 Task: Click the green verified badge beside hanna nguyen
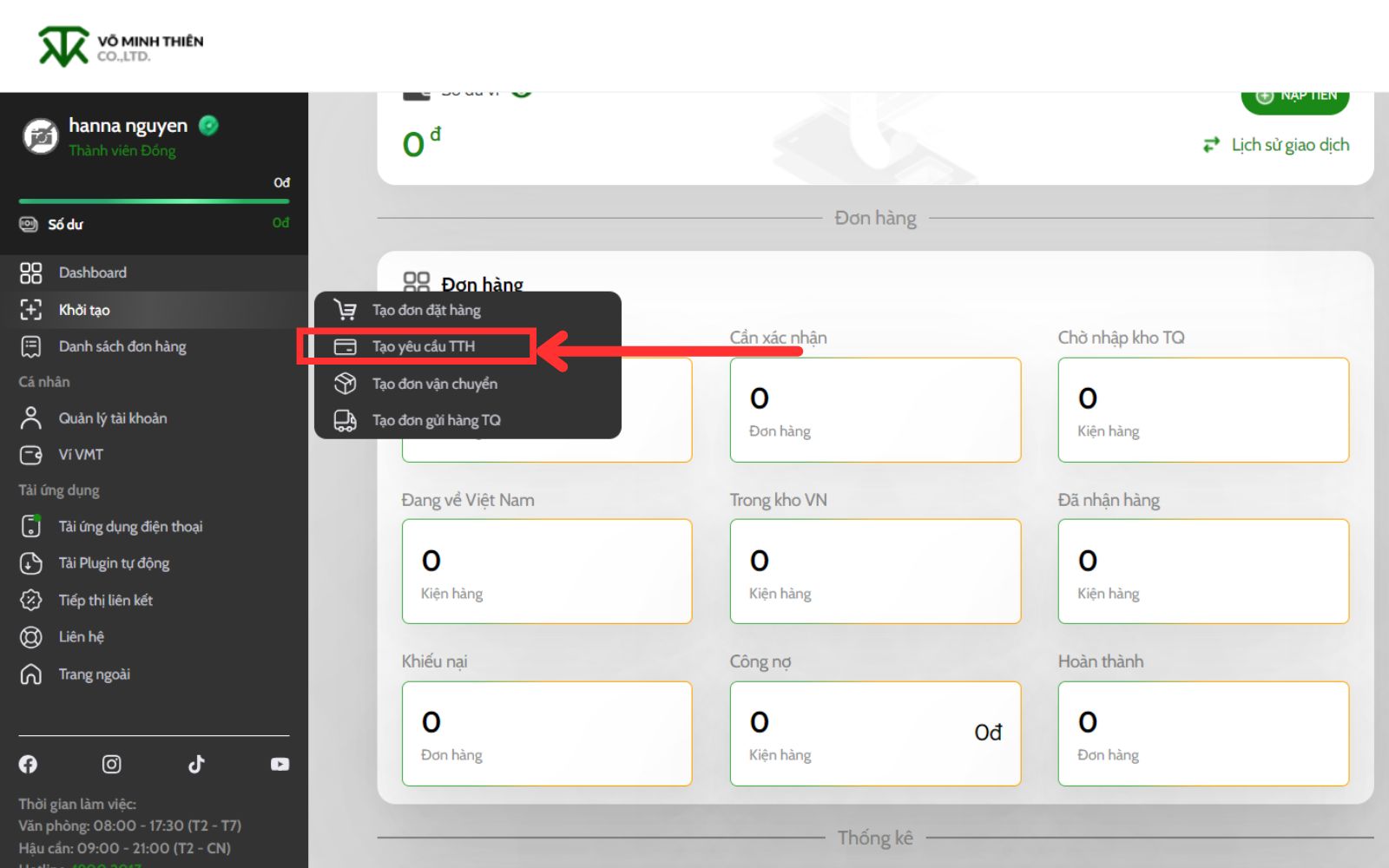point(208,126)
